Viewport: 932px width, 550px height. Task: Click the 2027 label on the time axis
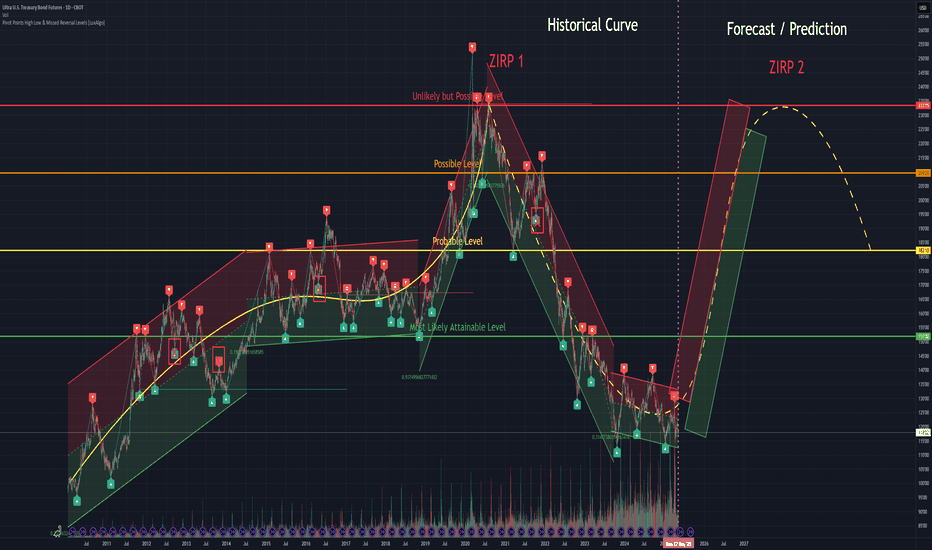coord(744,543)
